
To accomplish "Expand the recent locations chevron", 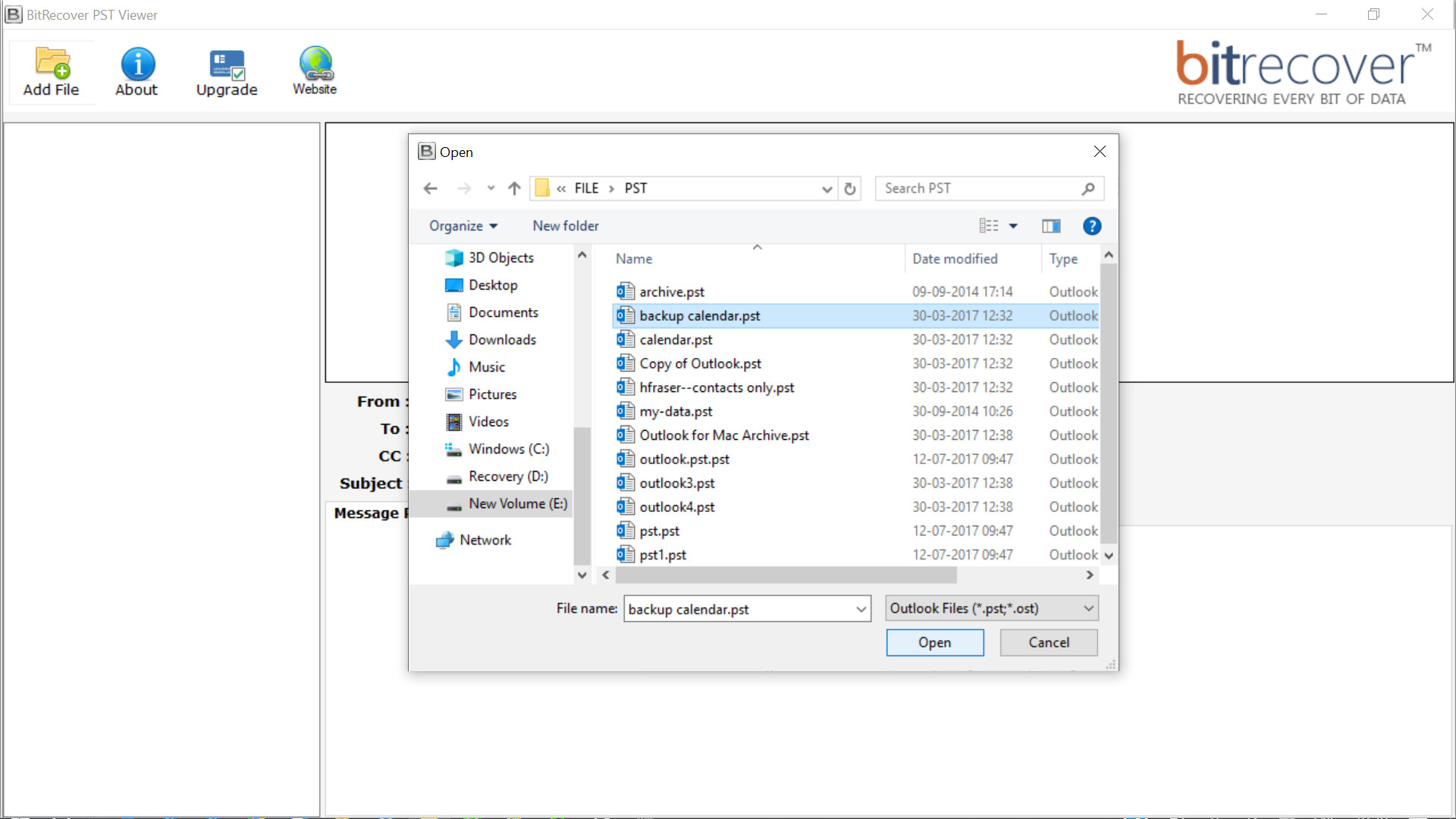I will tap(491, 188).
